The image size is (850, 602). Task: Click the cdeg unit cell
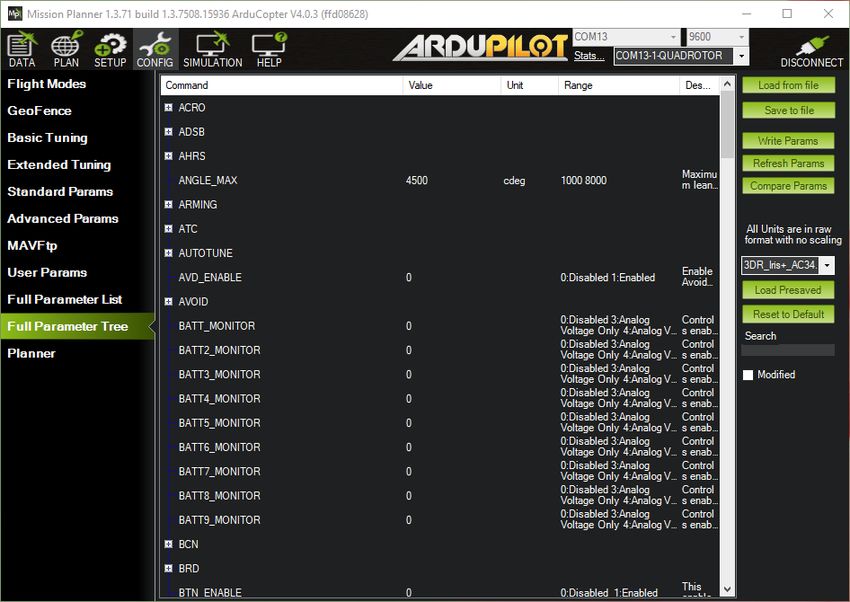tap(514, 180)
